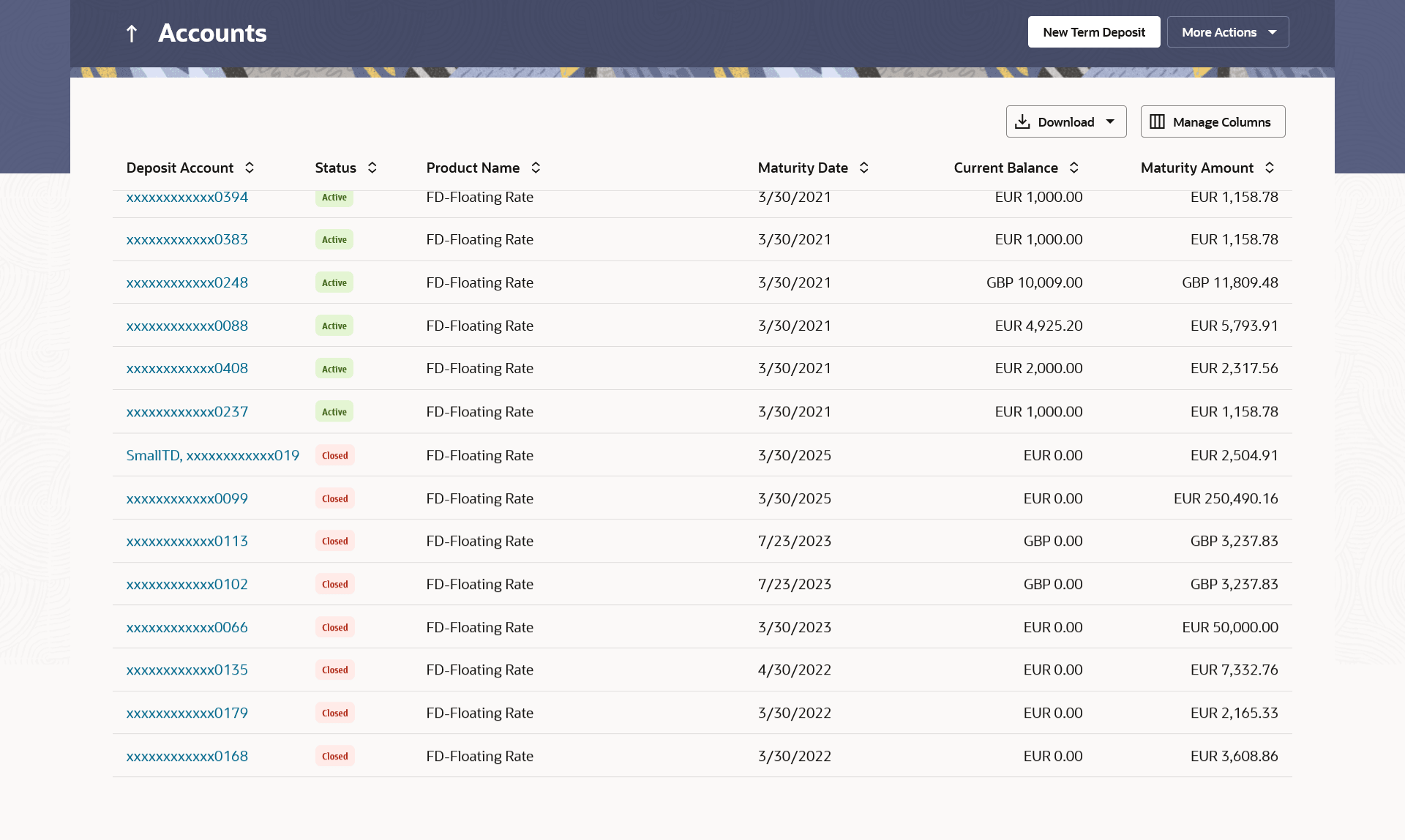Open deposit account ending 0168
The height and width of the screenshot is (840, 1405).
pyautogui.click(x=187, y=756)
